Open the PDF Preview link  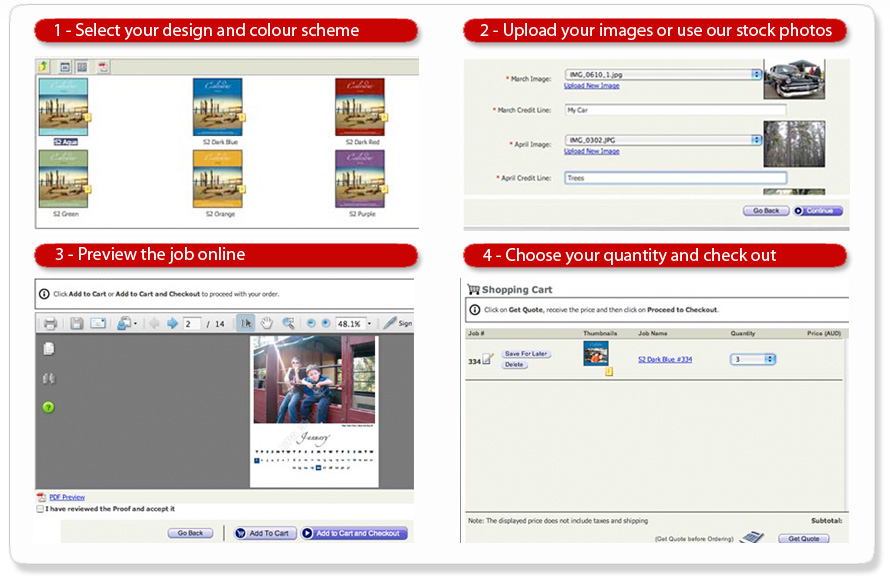coord(67,497)
